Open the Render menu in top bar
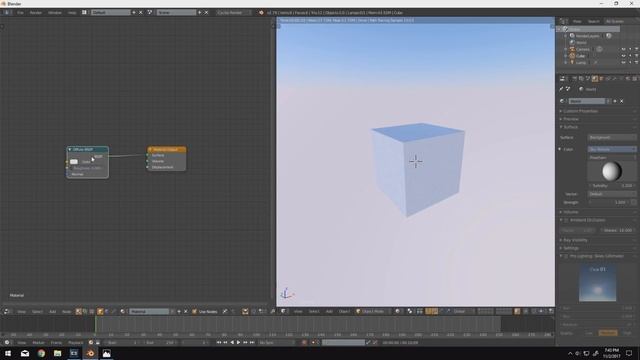The height and width of the screenshot is (360, 640). [36, 13]
